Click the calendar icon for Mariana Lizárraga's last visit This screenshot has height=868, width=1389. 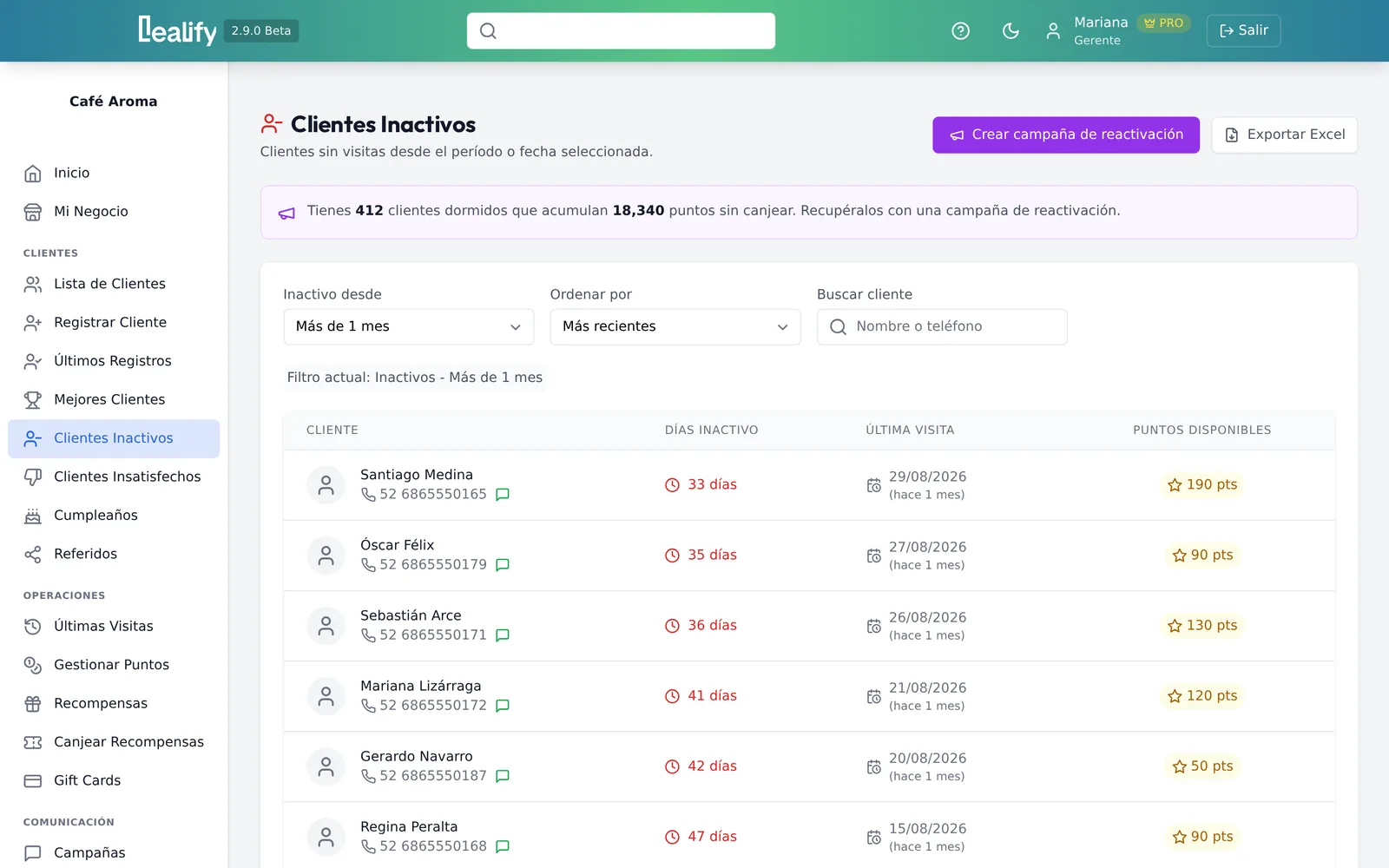[873, 696]
